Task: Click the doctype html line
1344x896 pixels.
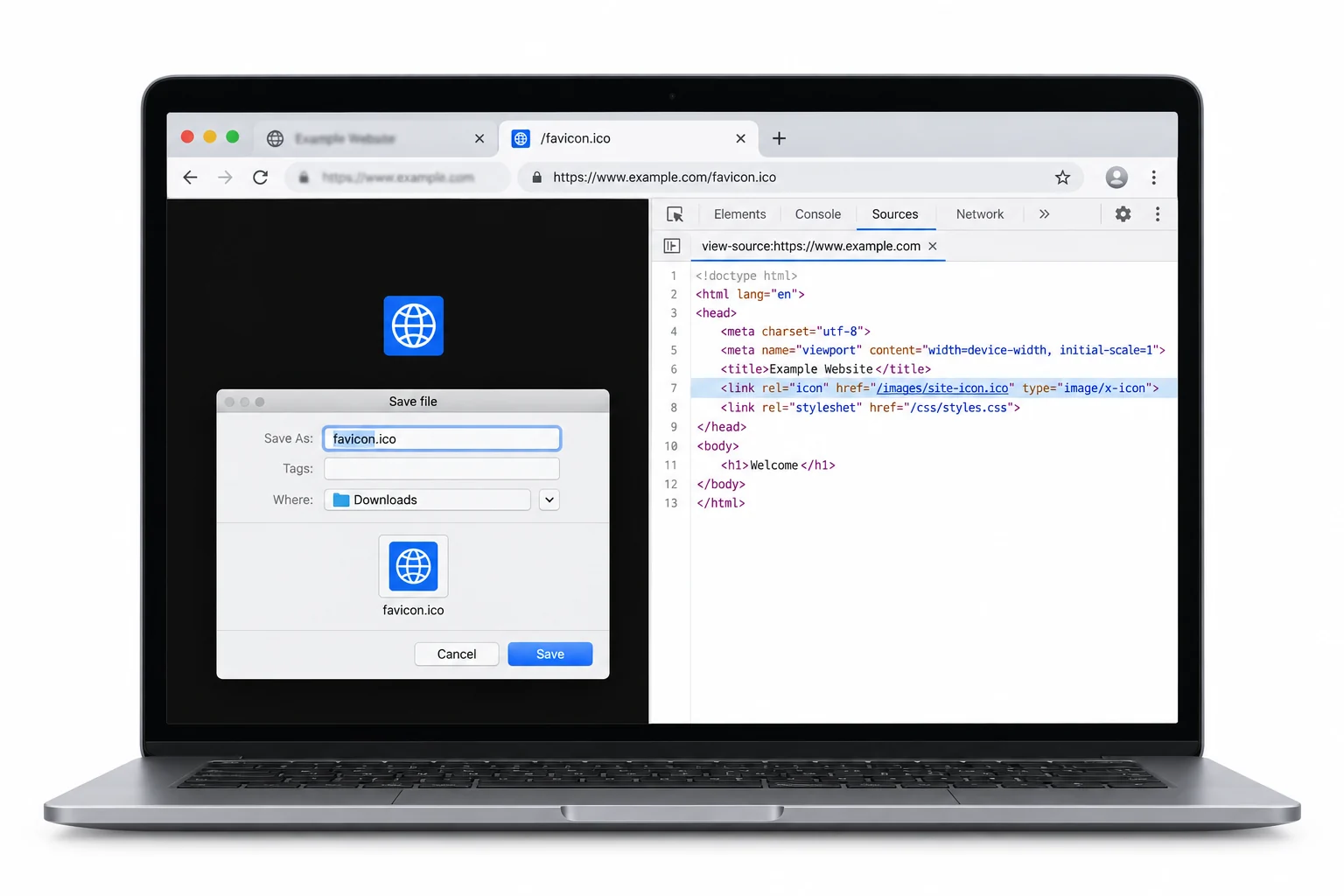Action: click(x=746, y=276)
